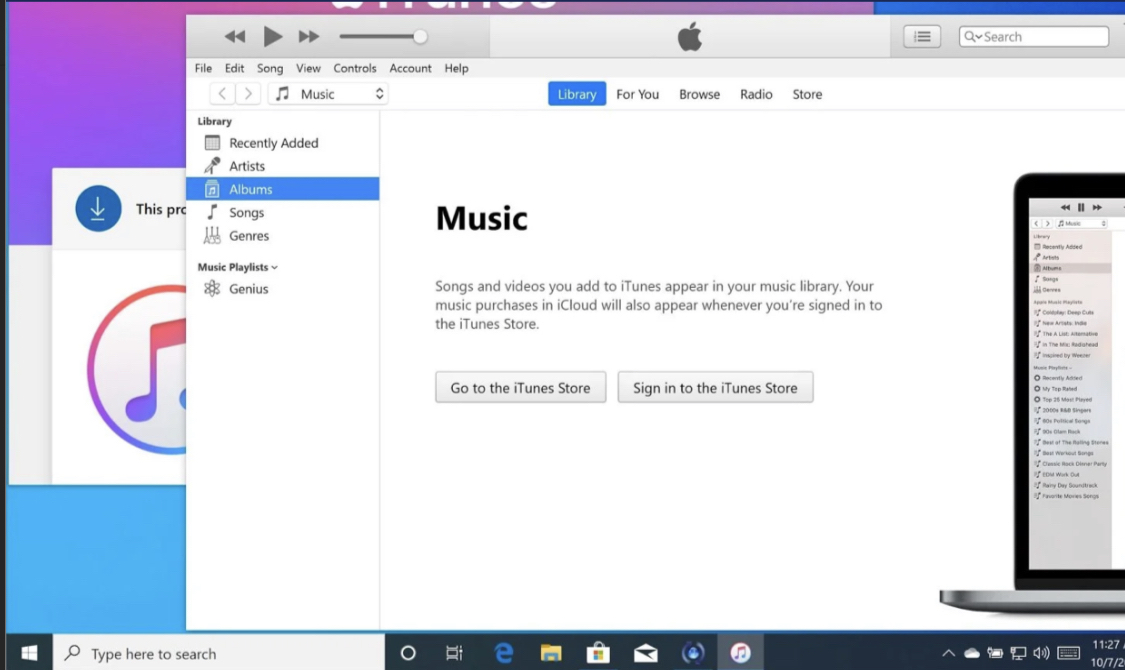Click into the iTunes Search field
1125x670 pixels.
1034,37
